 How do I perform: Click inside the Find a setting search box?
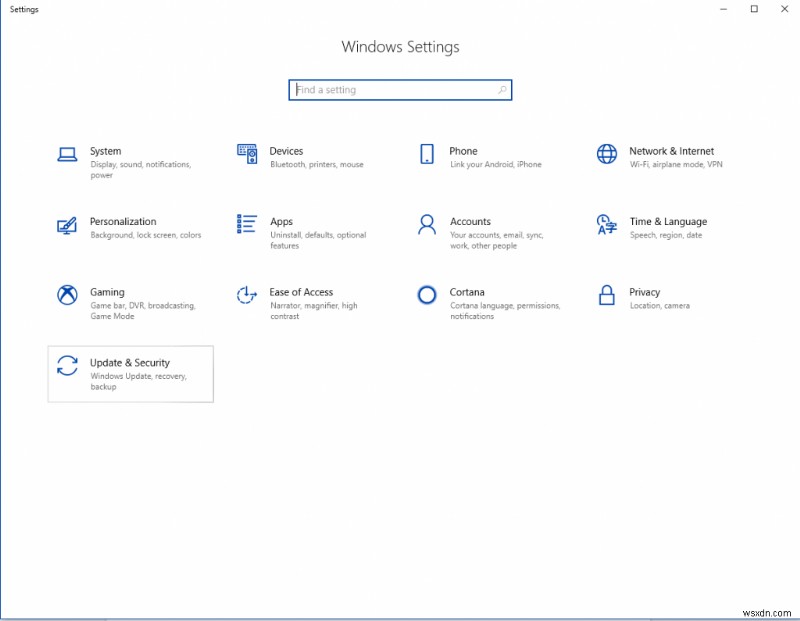pos(390,89)
